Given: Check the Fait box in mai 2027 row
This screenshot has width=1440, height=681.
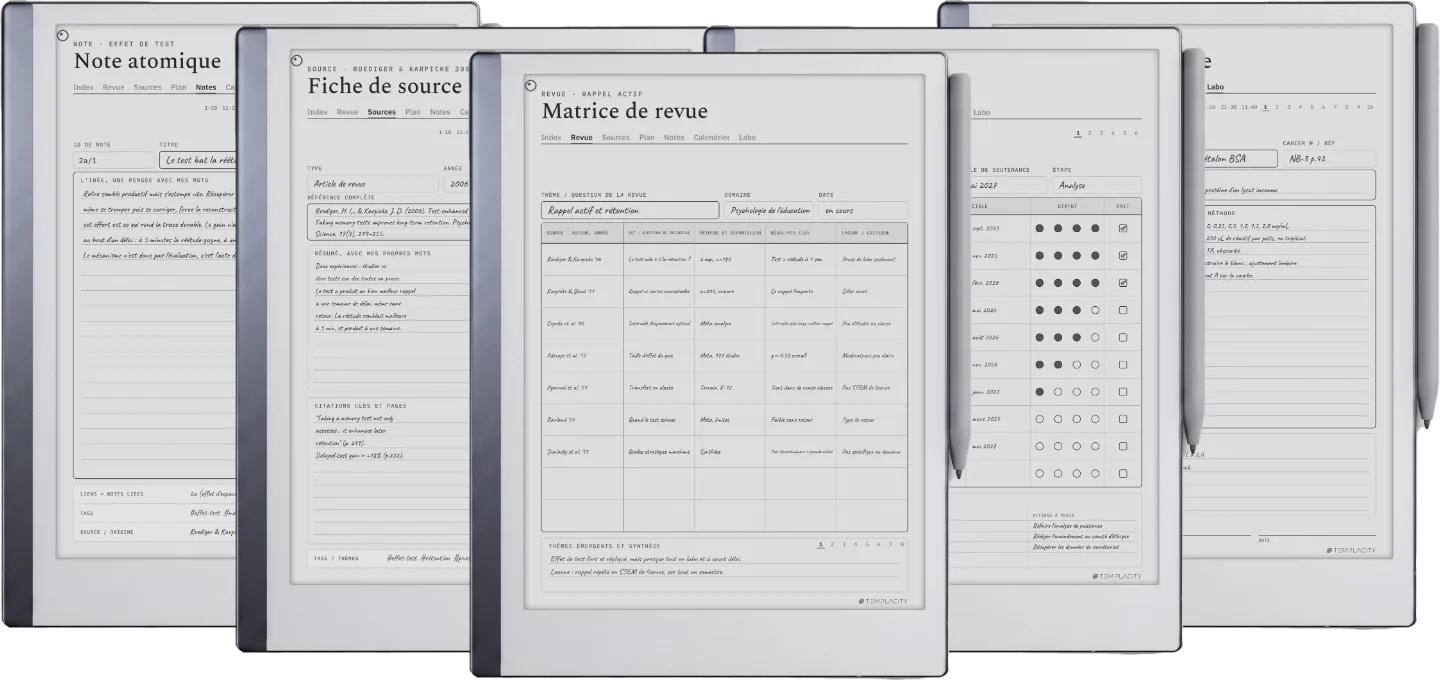Looking at the screenshot, I should 1123,446.
